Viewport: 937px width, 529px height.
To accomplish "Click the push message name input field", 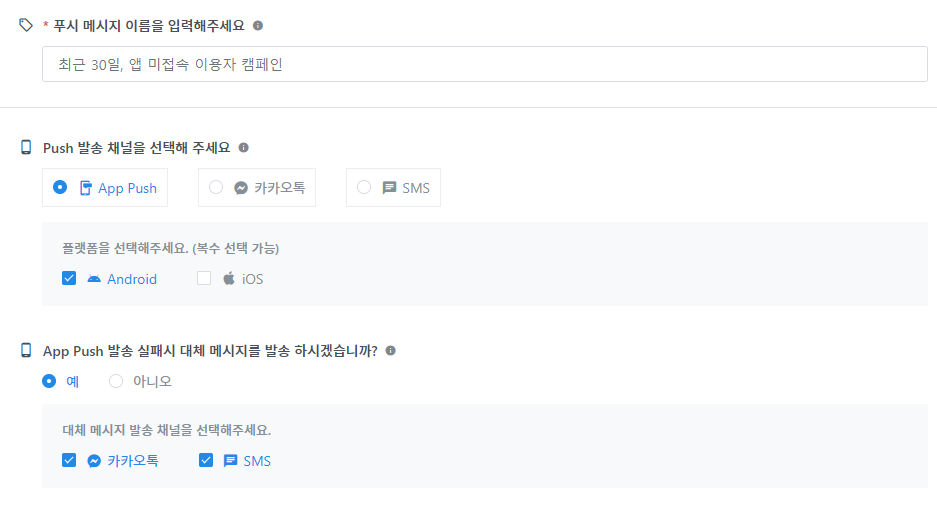I will (x=484, y=64).
